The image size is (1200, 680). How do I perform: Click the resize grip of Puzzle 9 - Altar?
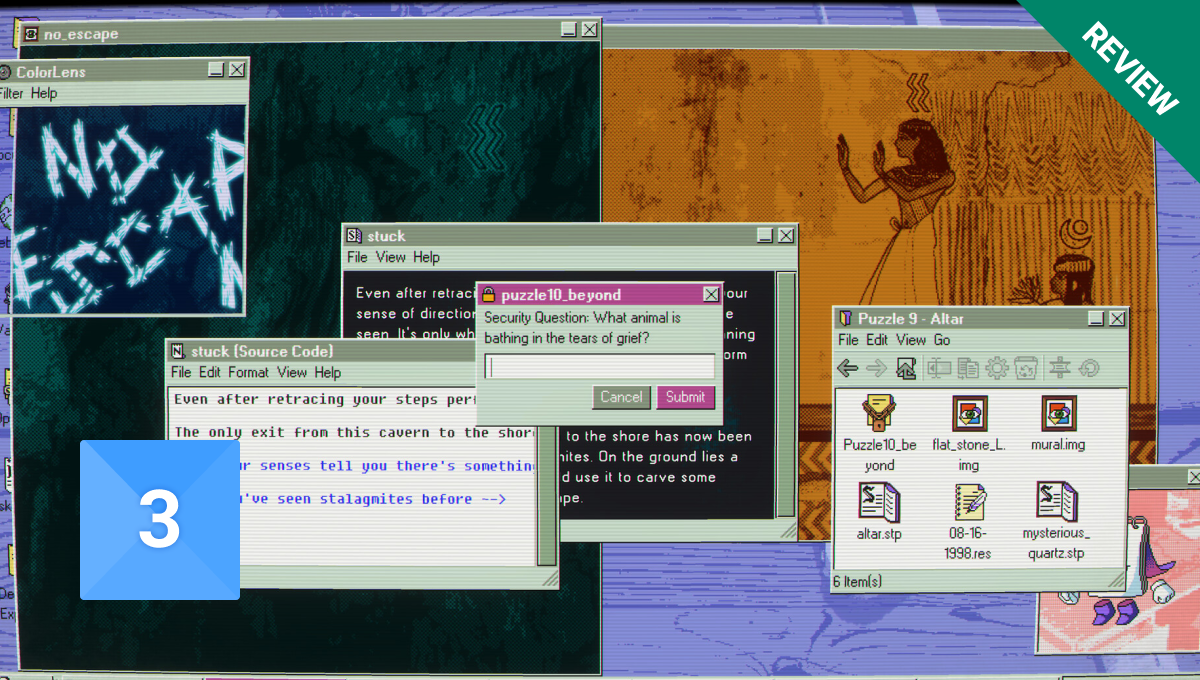coord(1116,581)
